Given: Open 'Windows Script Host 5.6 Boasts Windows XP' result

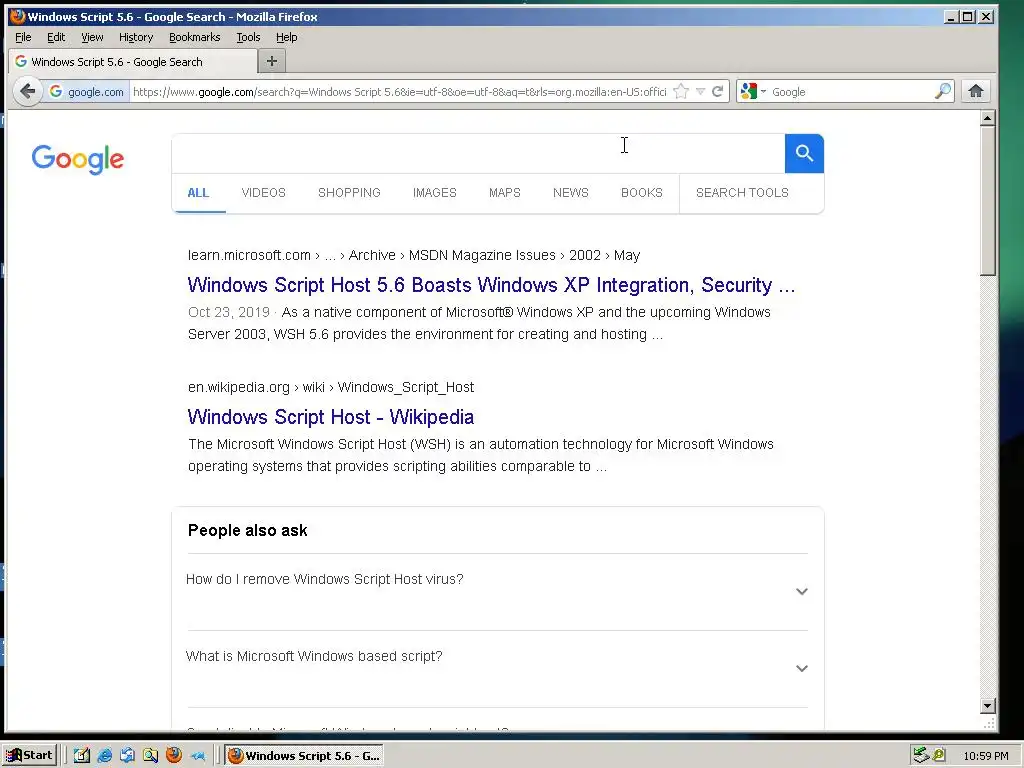Looking at the screenshot, I should coord(491,285).
